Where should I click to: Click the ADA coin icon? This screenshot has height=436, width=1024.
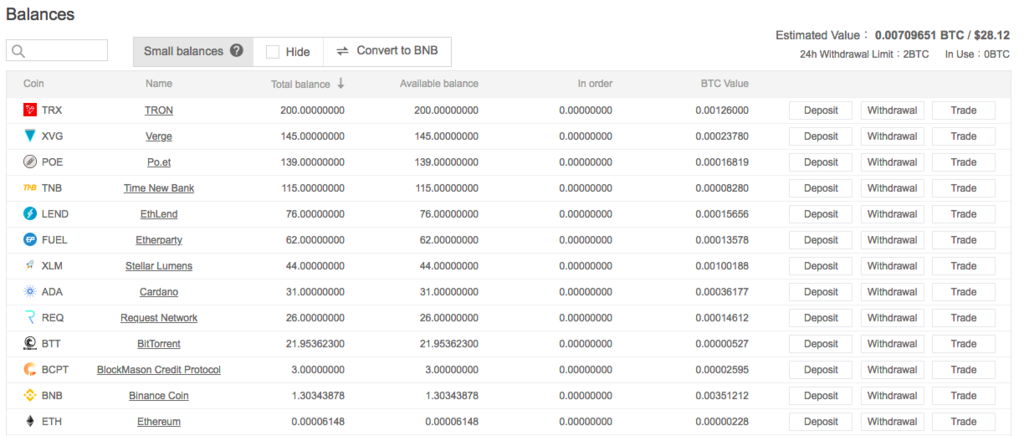30,292
